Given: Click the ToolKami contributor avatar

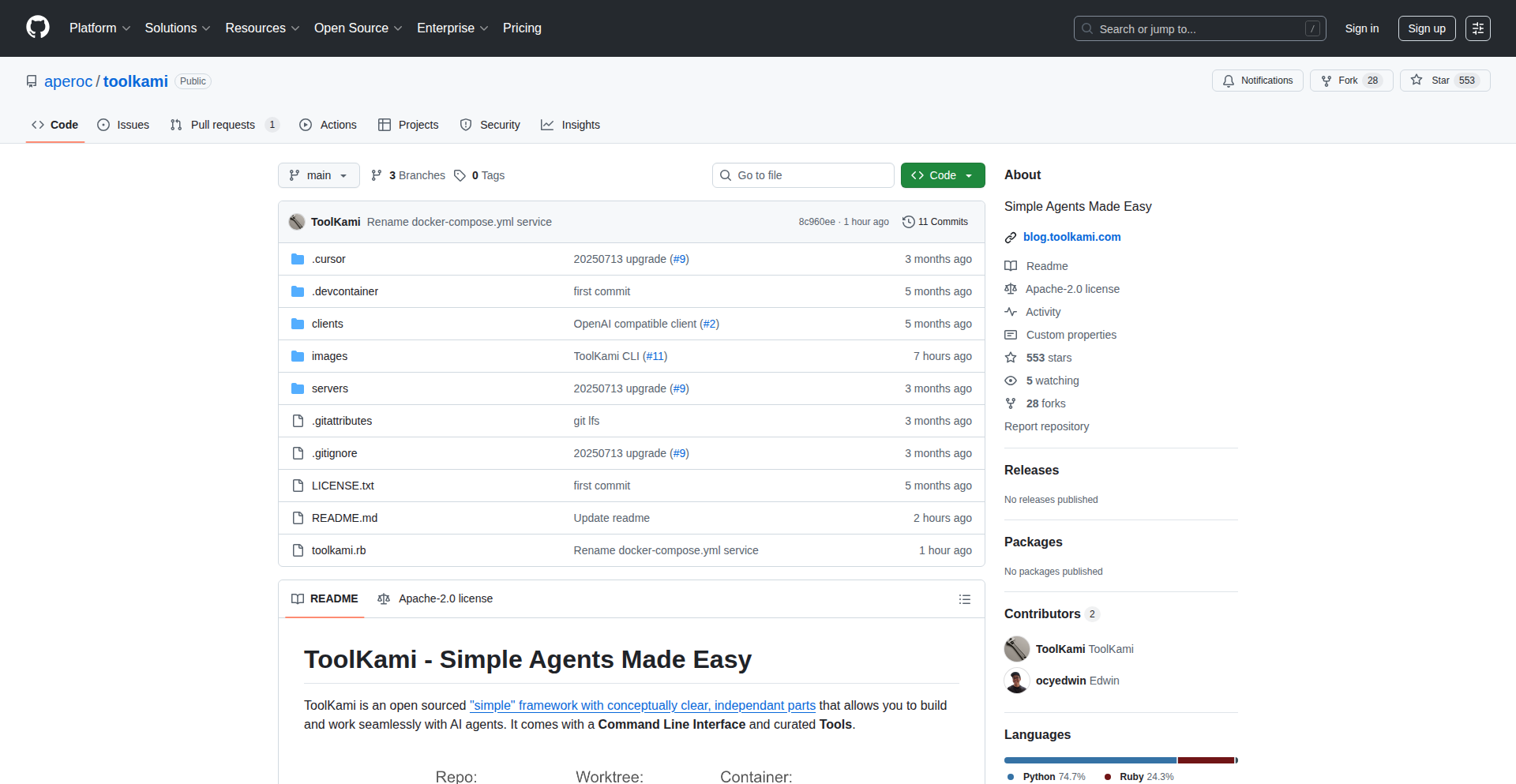Looking at the screenshot, I should pos(1017,649).
